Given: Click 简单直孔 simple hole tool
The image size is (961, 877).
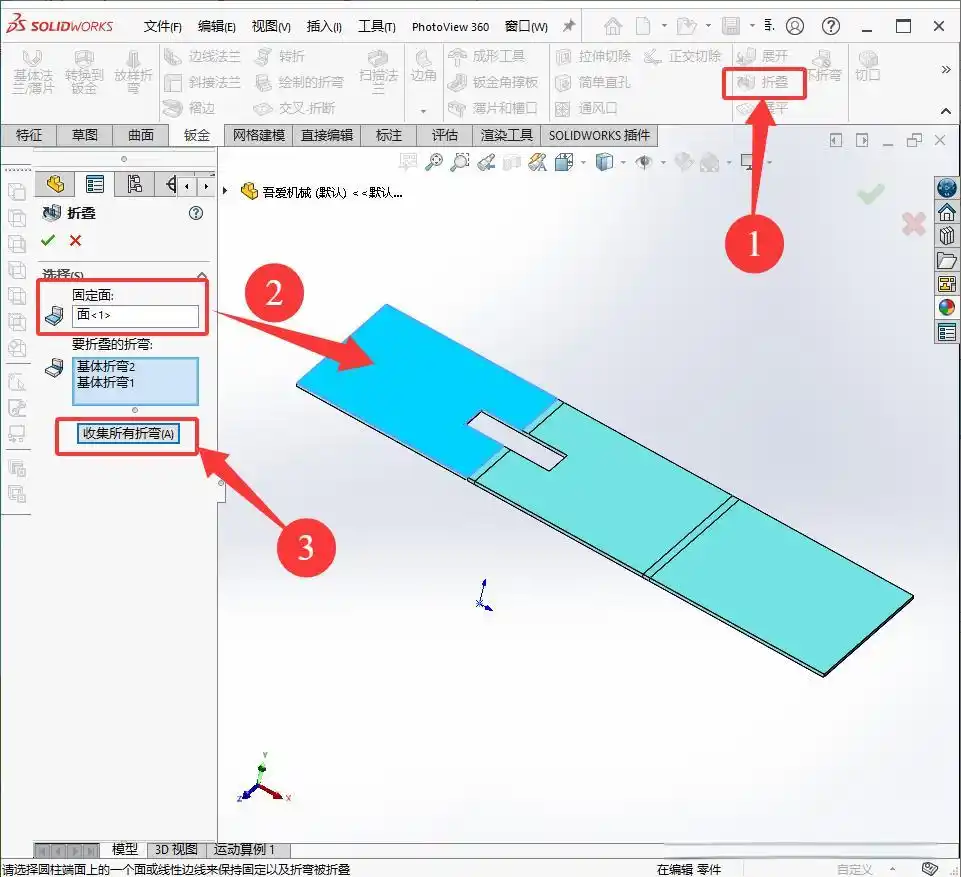Looking at the screenshot, I should click(593, 82).
